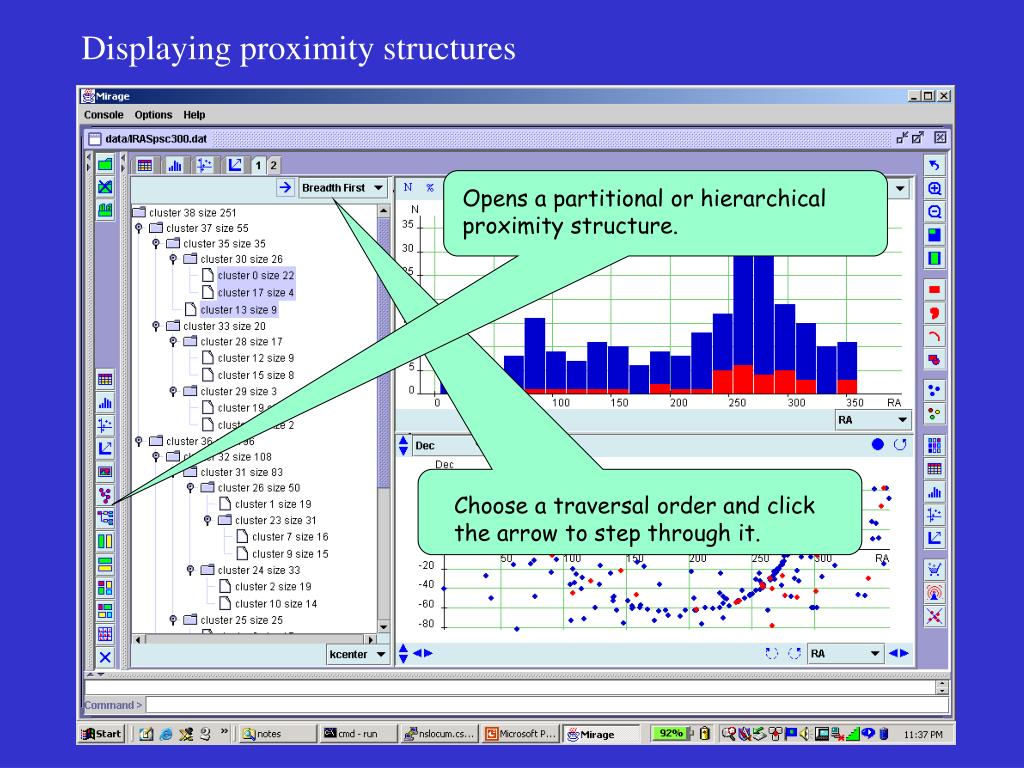Viewport: 1024px width, 768px height.
Task: Open the Breadth First traversal dropdown
Action: click(x=342, y=187)
